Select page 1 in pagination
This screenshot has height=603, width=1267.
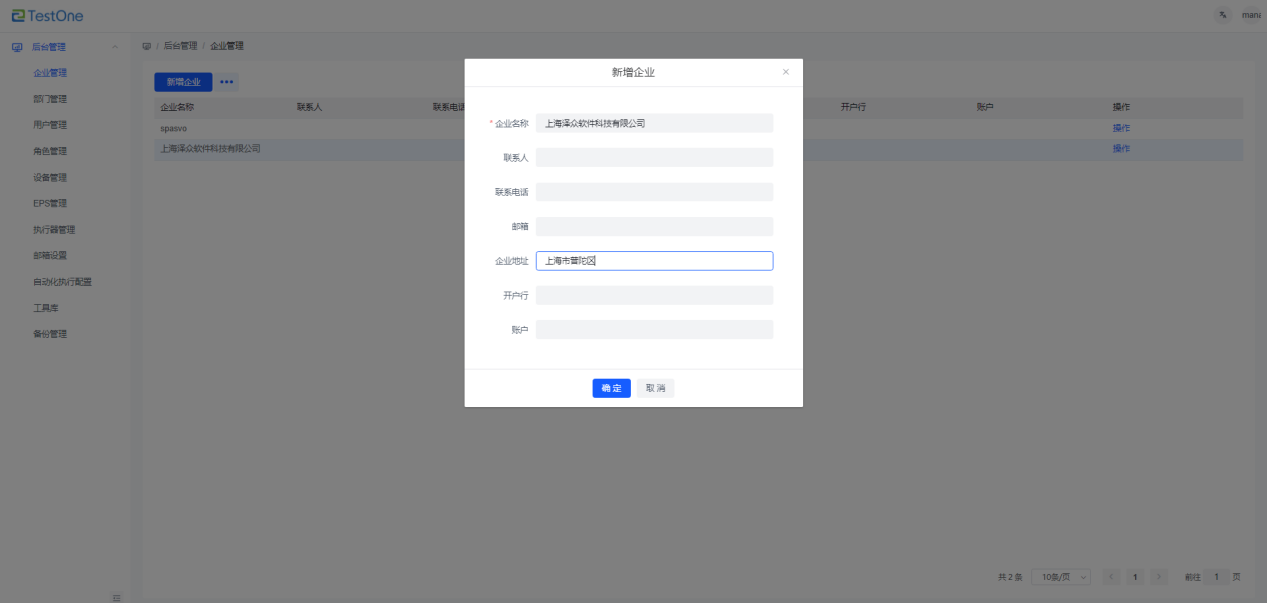click(1136, 577)
